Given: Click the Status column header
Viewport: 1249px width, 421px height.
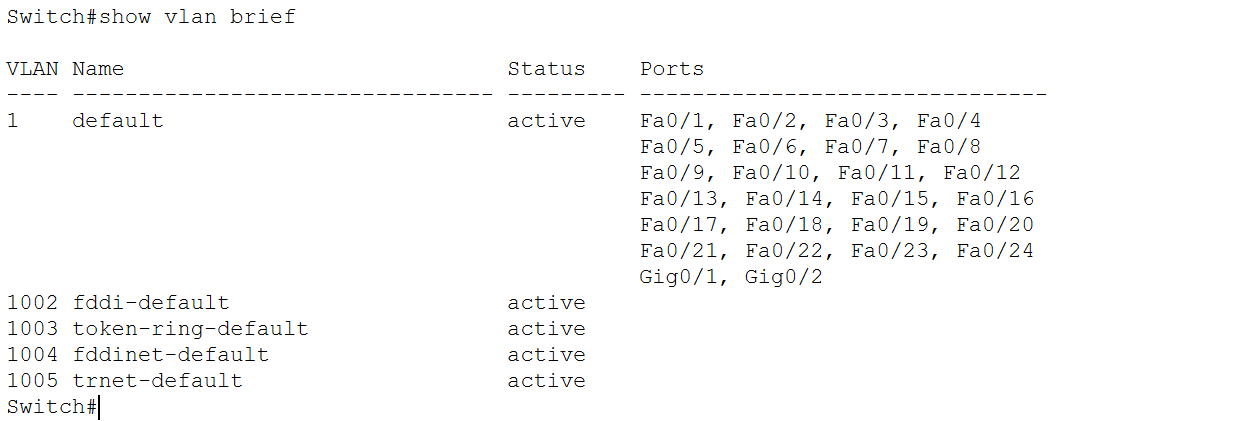Looking at the screenshot, I should pos(546,69).
